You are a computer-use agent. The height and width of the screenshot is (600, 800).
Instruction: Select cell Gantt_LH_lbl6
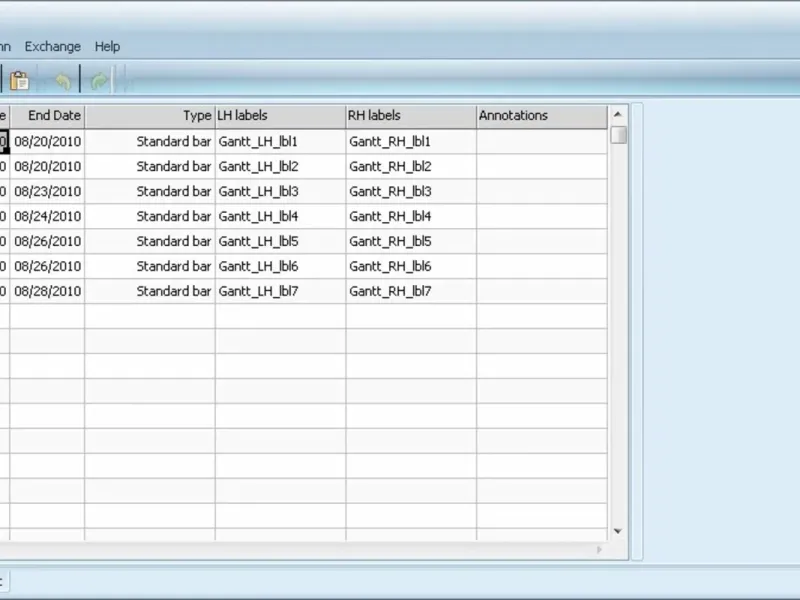click(x=281, y=266)
